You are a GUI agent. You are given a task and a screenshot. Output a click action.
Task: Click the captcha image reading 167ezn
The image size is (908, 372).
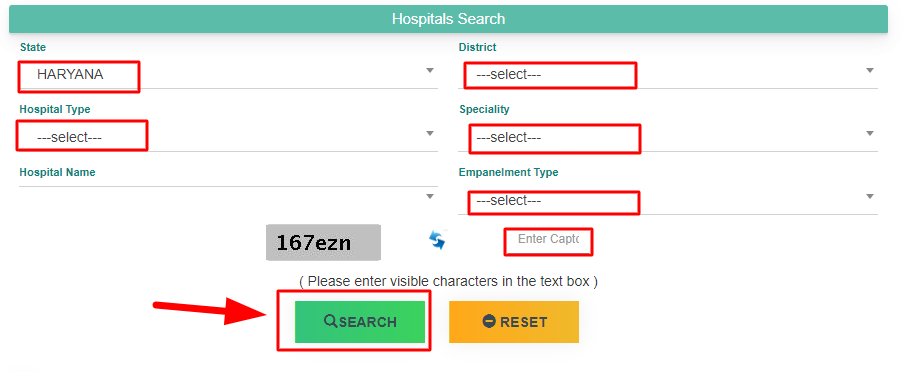323,242
